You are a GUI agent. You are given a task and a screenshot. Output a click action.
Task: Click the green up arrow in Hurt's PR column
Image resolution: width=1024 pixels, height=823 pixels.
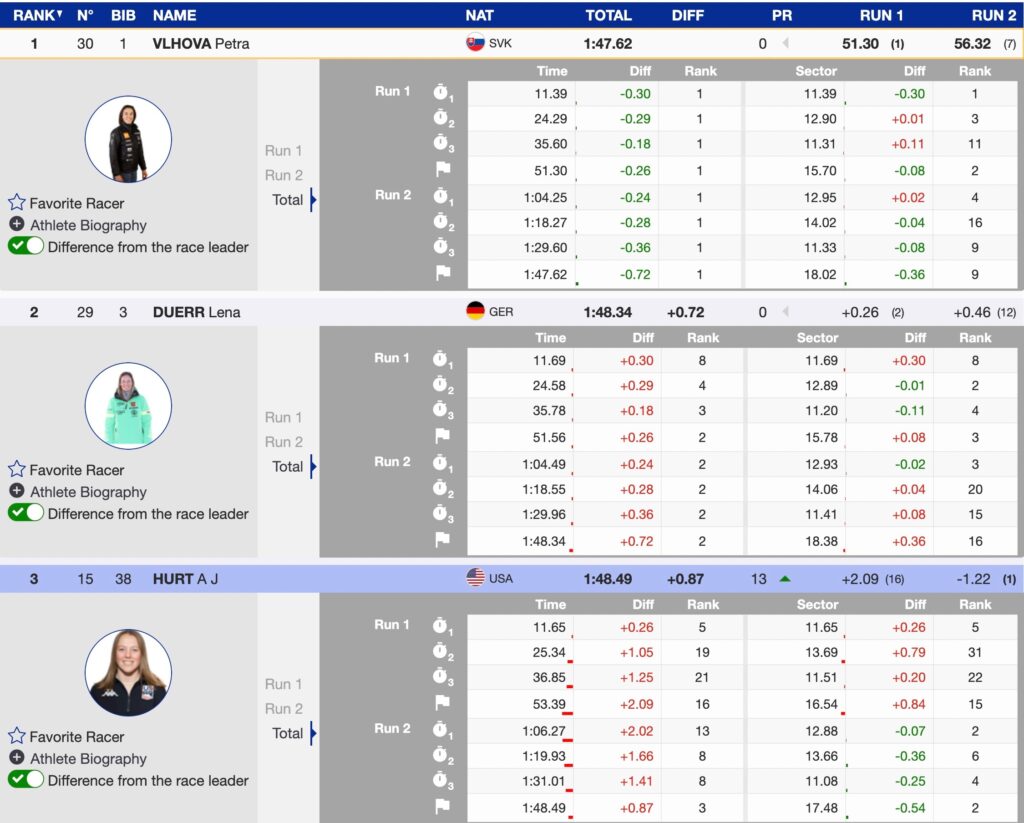pos(785,578)
